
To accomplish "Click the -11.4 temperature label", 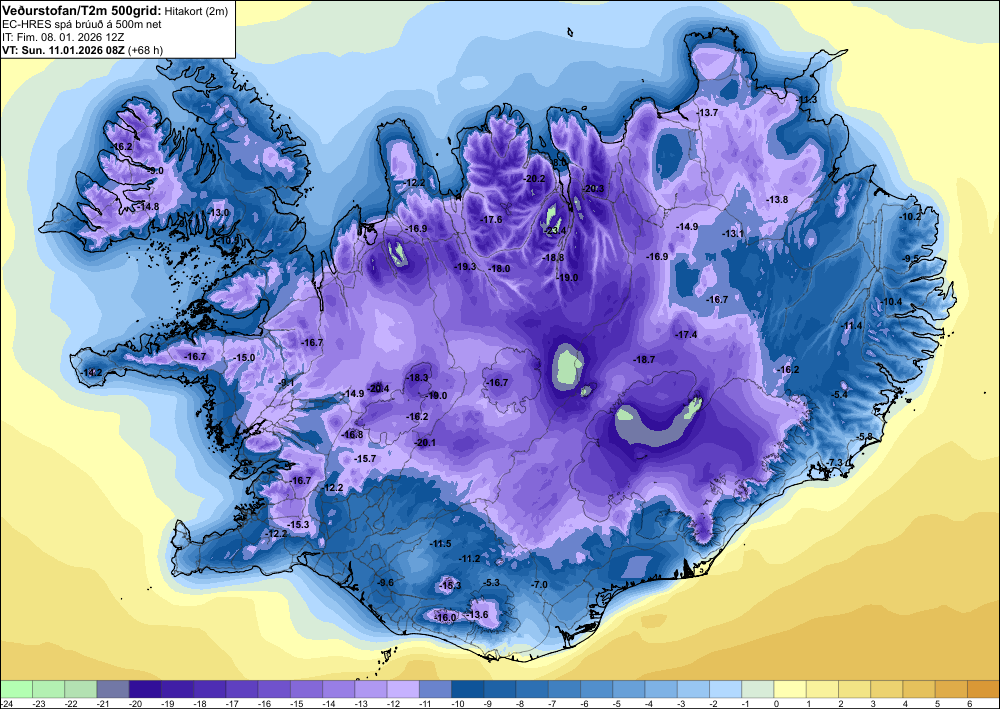I will (851, 326).
